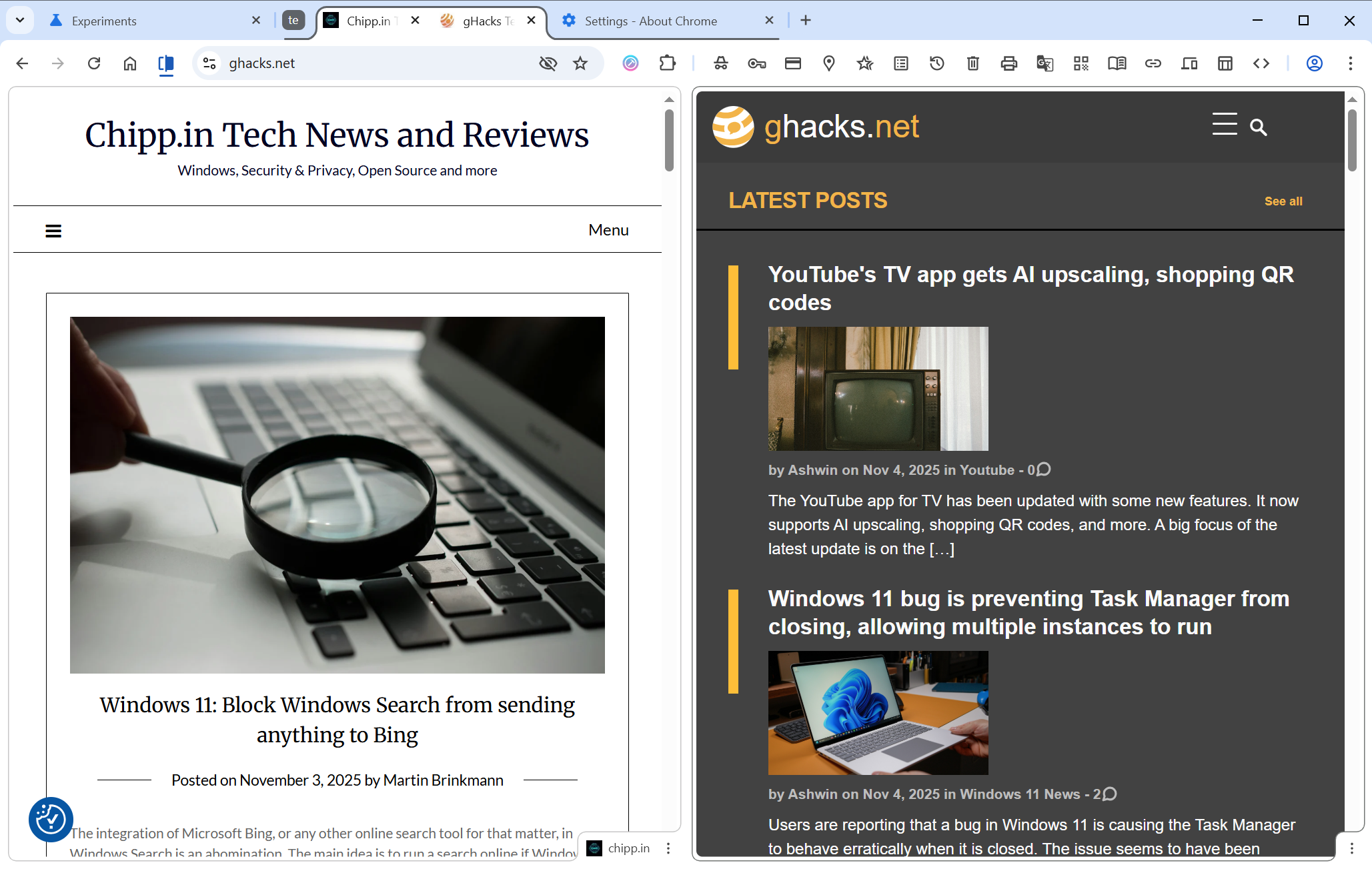Open Windows 11 Task Manager bug article
The height and width of the screenshot is (869, 1372).
point(1029,613)
